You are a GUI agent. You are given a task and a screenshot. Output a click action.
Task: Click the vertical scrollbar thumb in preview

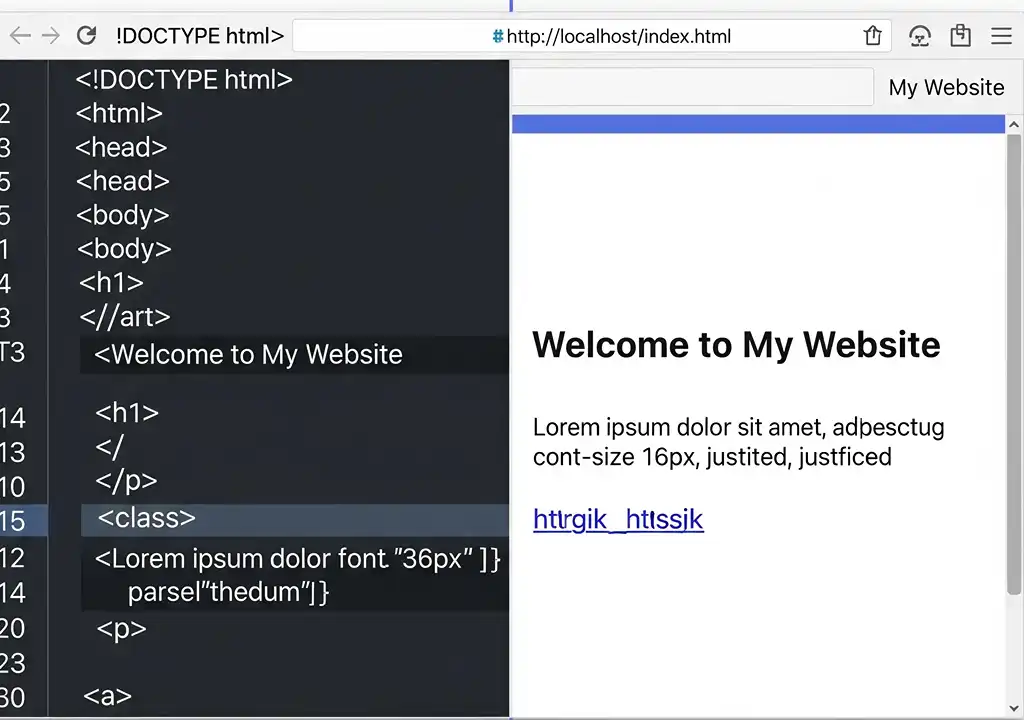coord(1014,365)
